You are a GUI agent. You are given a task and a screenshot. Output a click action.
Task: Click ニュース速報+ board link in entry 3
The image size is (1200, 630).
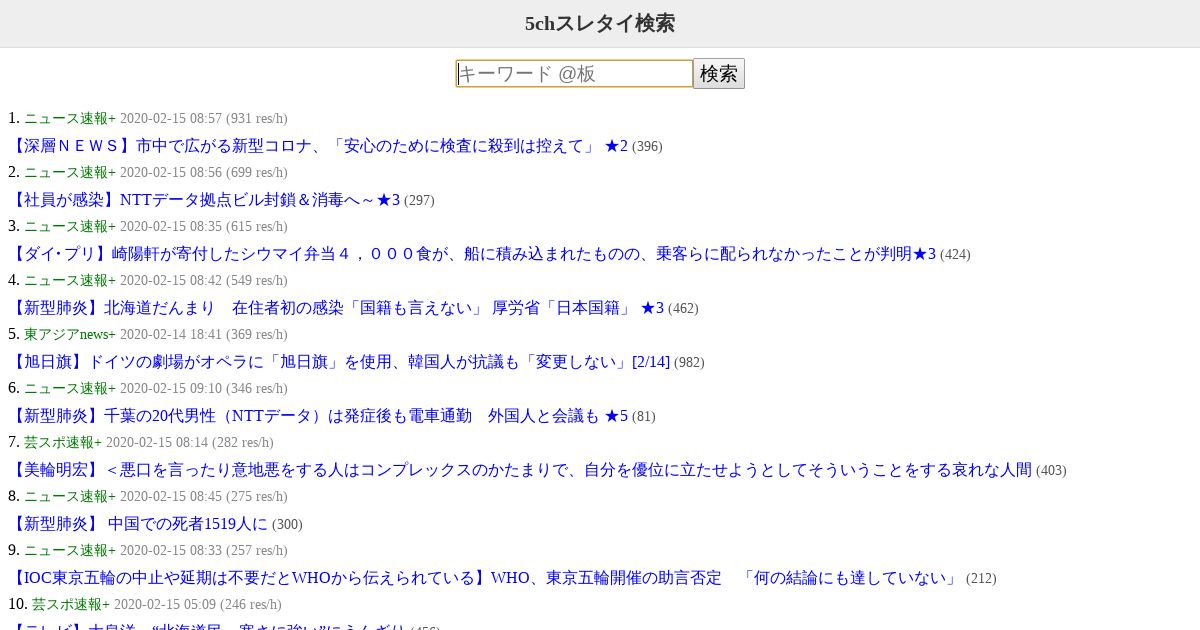click(x=70, y=226)
